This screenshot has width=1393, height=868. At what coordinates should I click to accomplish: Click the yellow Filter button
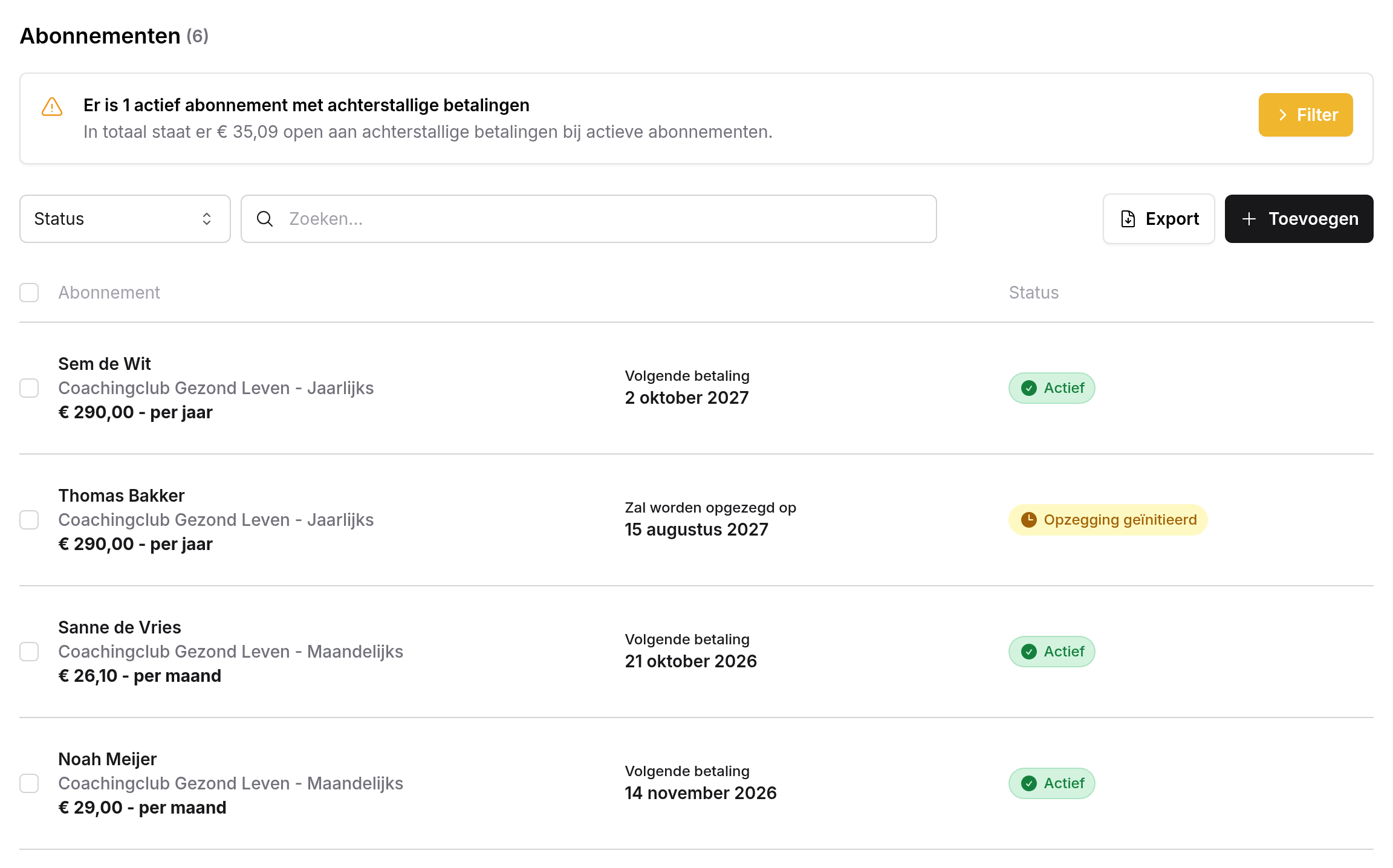1306,115
